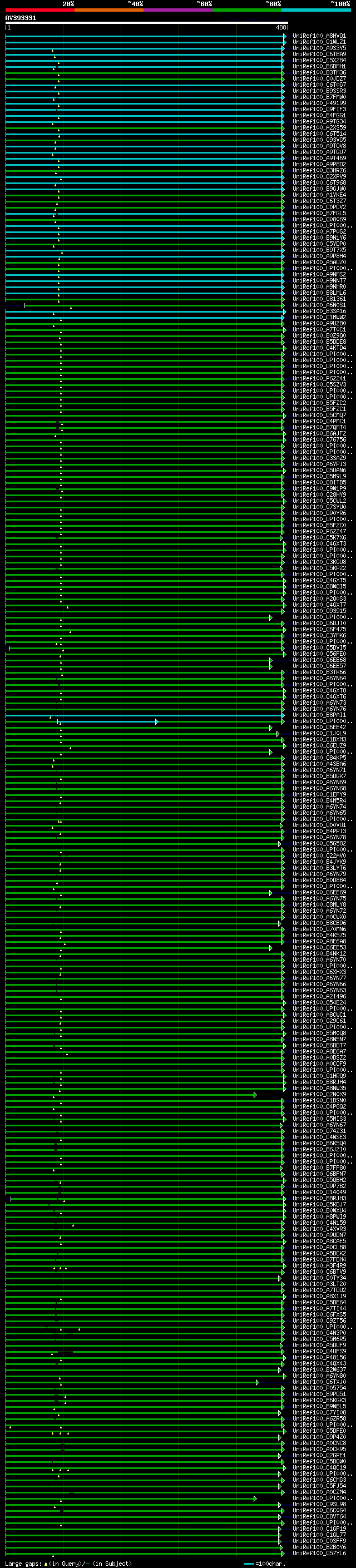Open hit label UniRef100_A5AUZ0
This screenshot has width=356, height=1568.
pos(319,263)
